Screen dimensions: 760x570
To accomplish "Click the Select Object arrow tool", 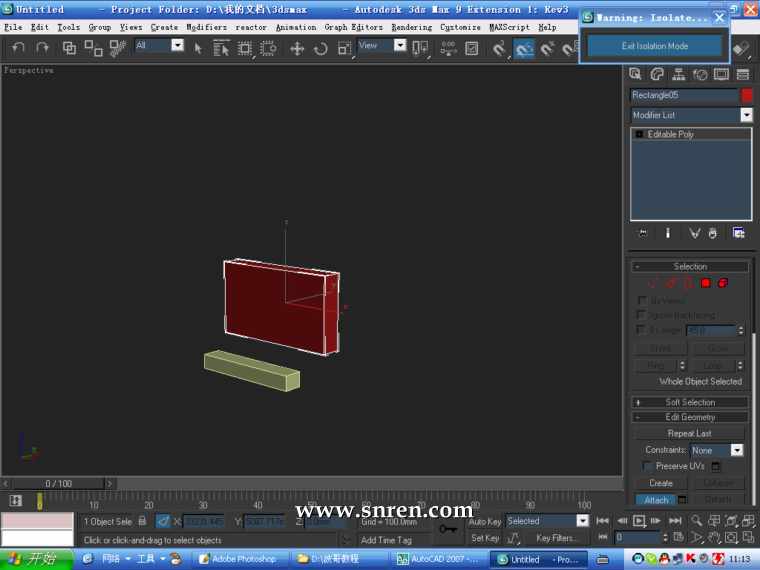I will tap(198, 48).
